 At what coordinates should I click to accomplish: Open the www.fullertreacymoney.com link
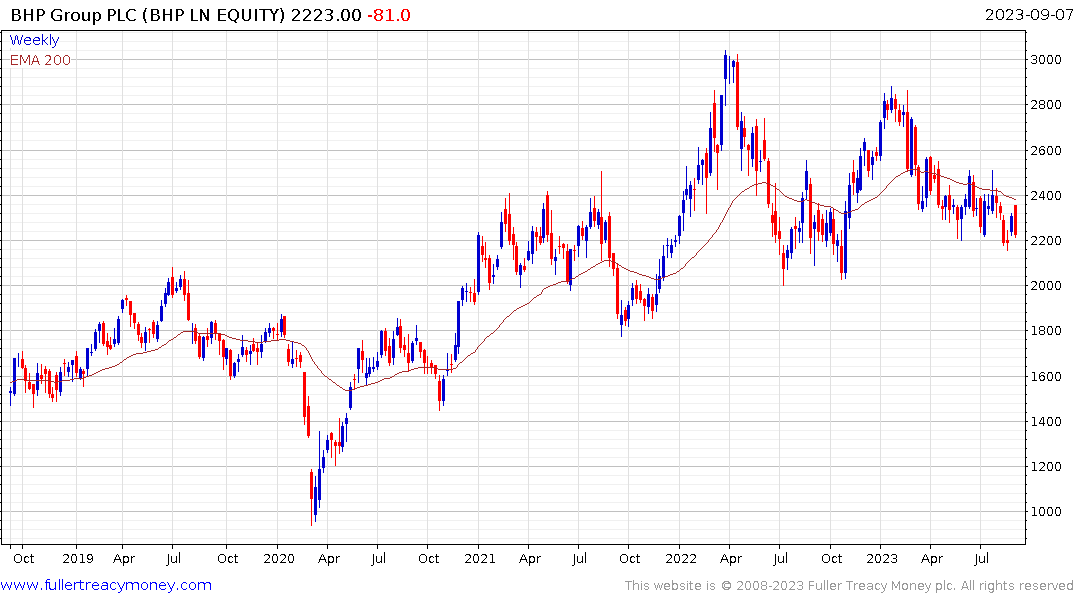coord(106,585)
